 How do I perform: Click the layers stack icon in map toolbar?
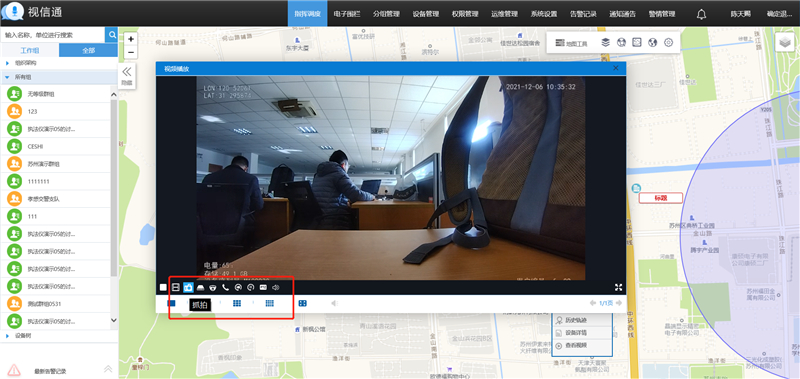(x=606, y=43)
